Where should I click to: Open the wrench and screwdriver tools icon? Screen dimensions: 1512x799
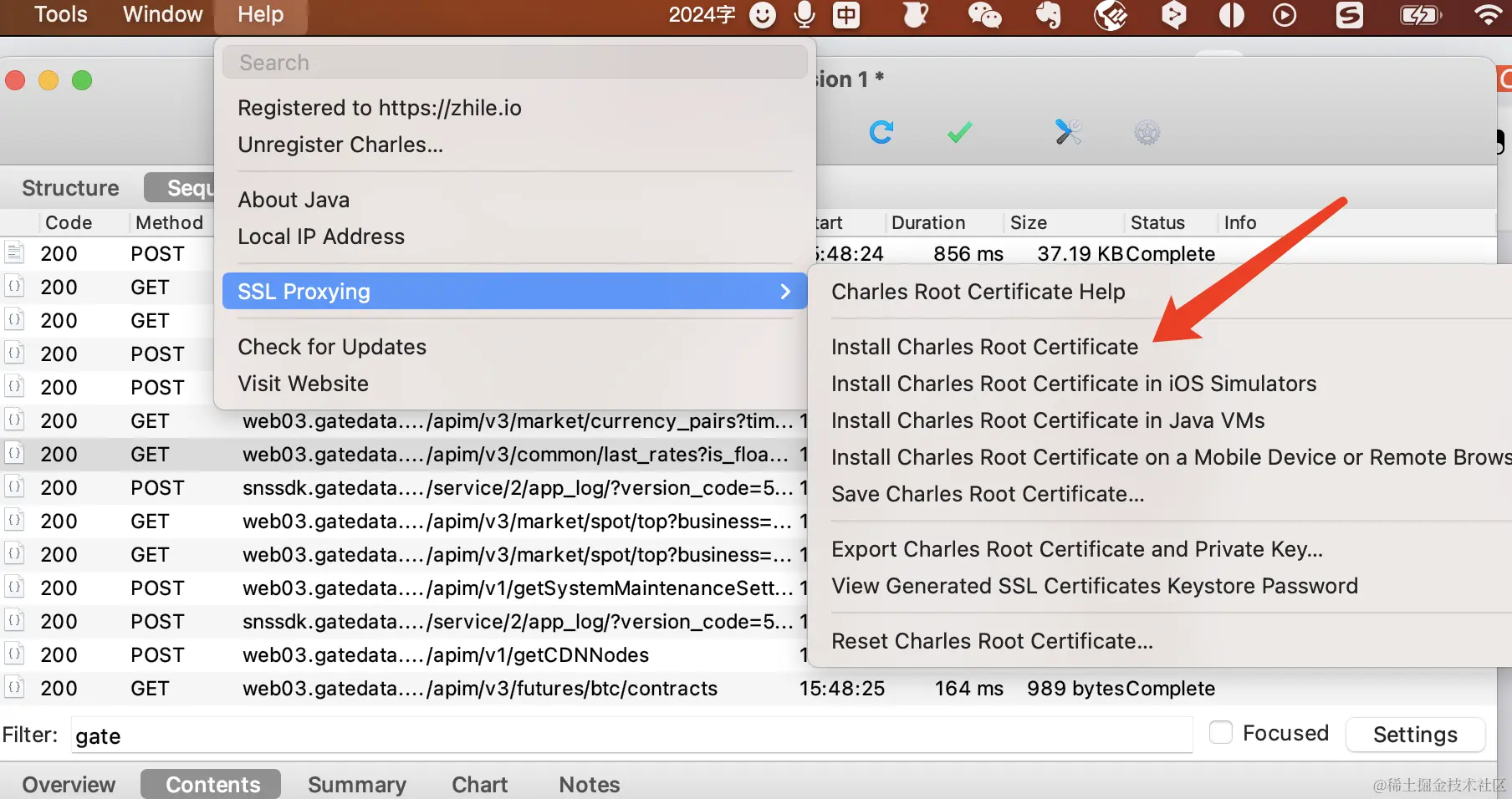point(1068,132)
